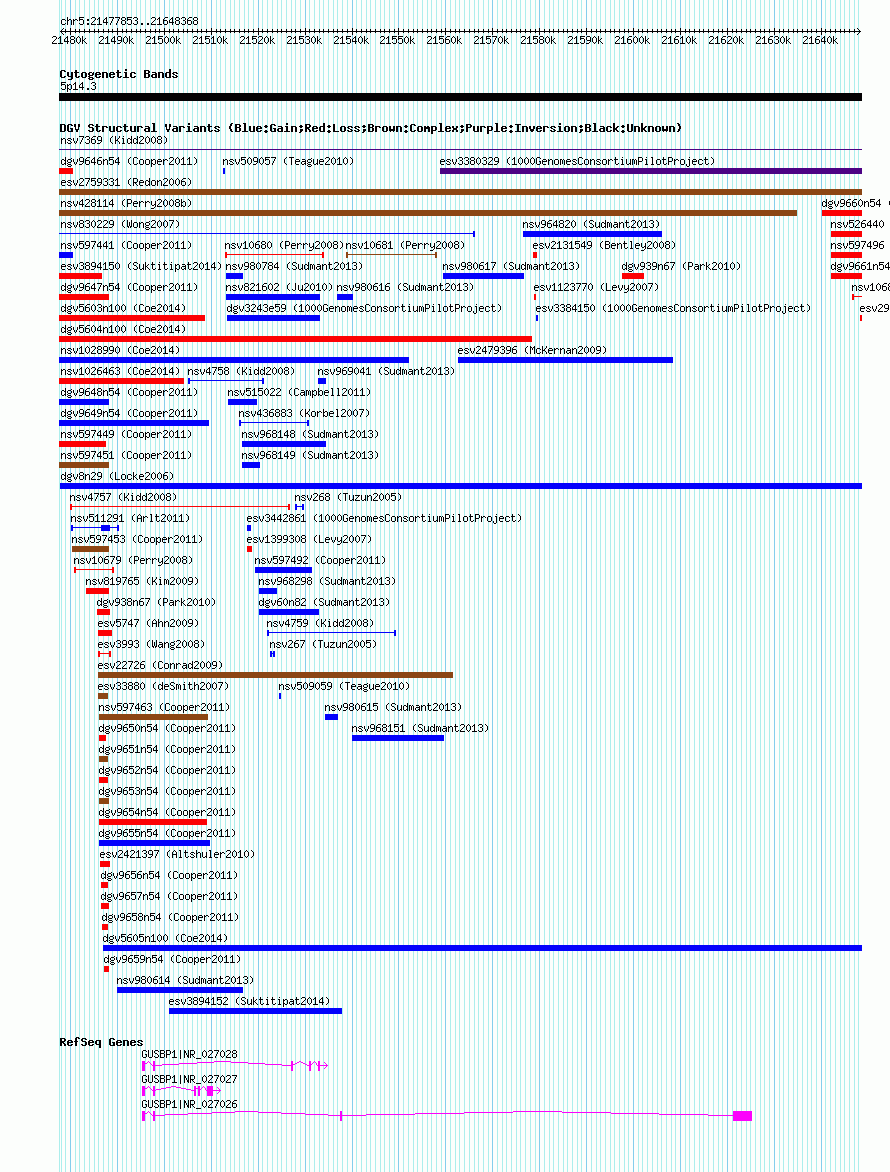
Task: Click the chr5:21477853..21648368 region label
Action: 129,21
